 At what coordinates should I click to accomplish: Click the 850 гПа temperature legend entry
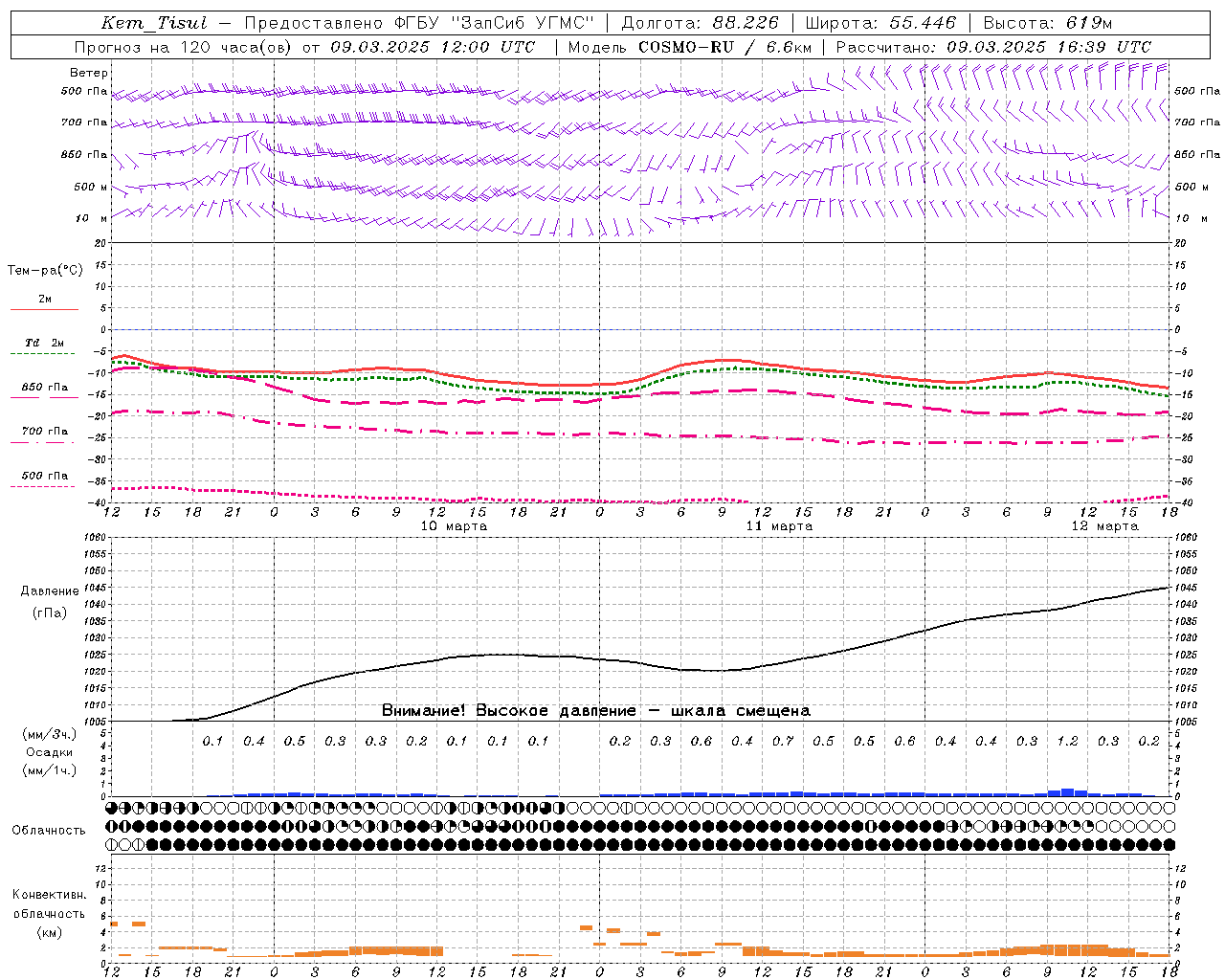tap(45, 388)
